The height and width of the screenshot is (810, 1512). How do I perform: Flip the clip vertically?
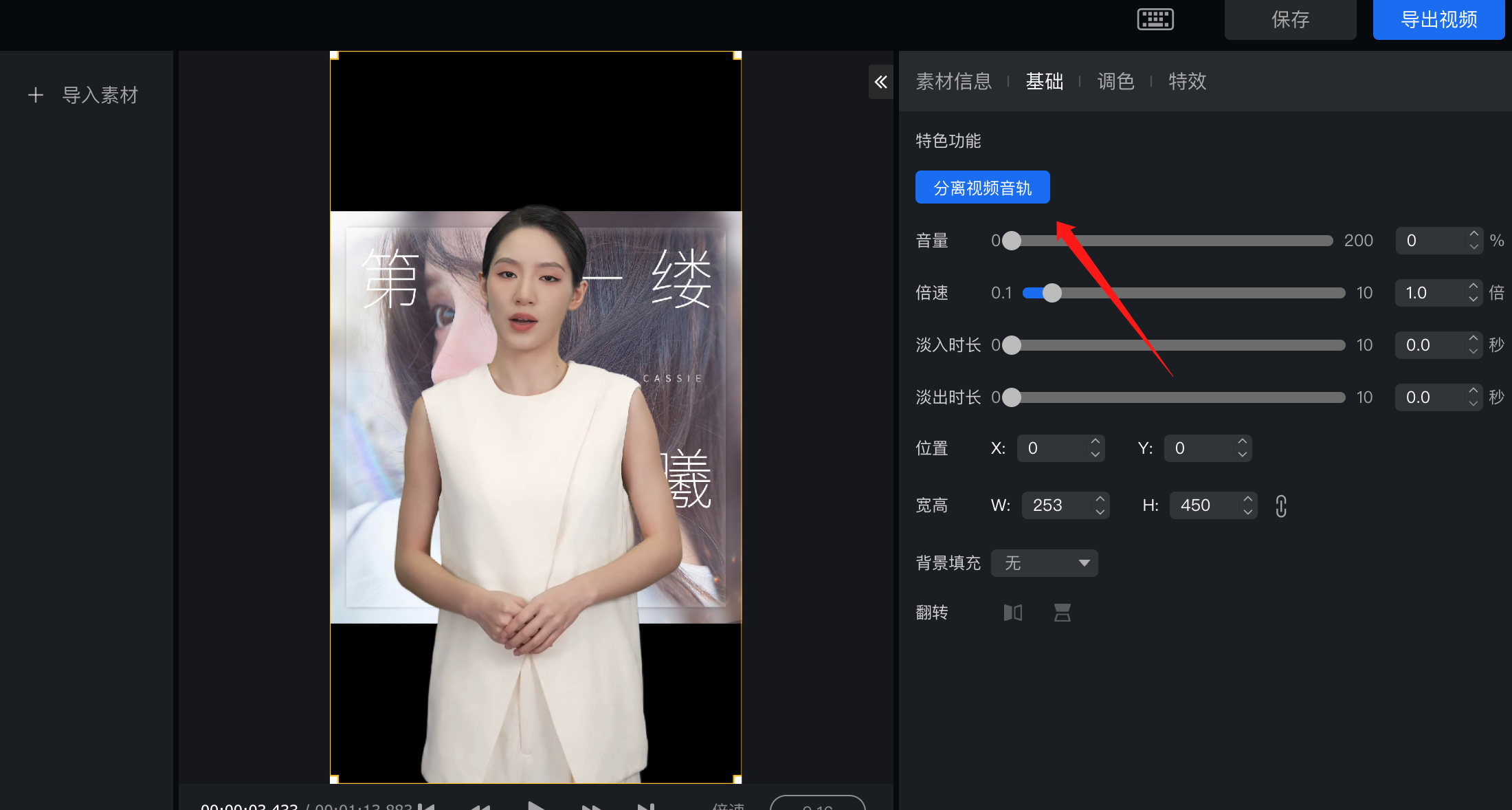(1063, 613)
